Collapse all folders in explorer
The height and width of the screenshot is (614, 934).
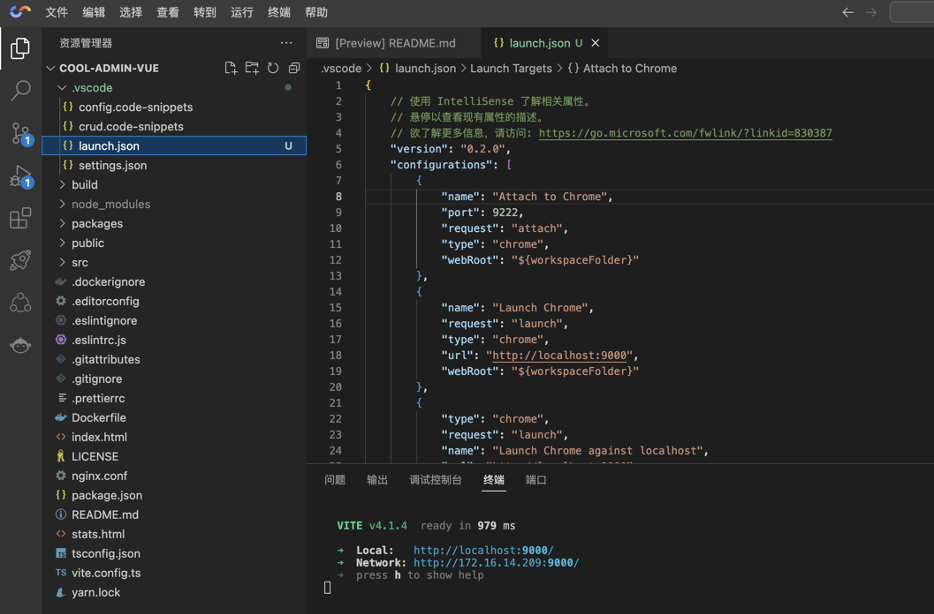click(294, 68)
